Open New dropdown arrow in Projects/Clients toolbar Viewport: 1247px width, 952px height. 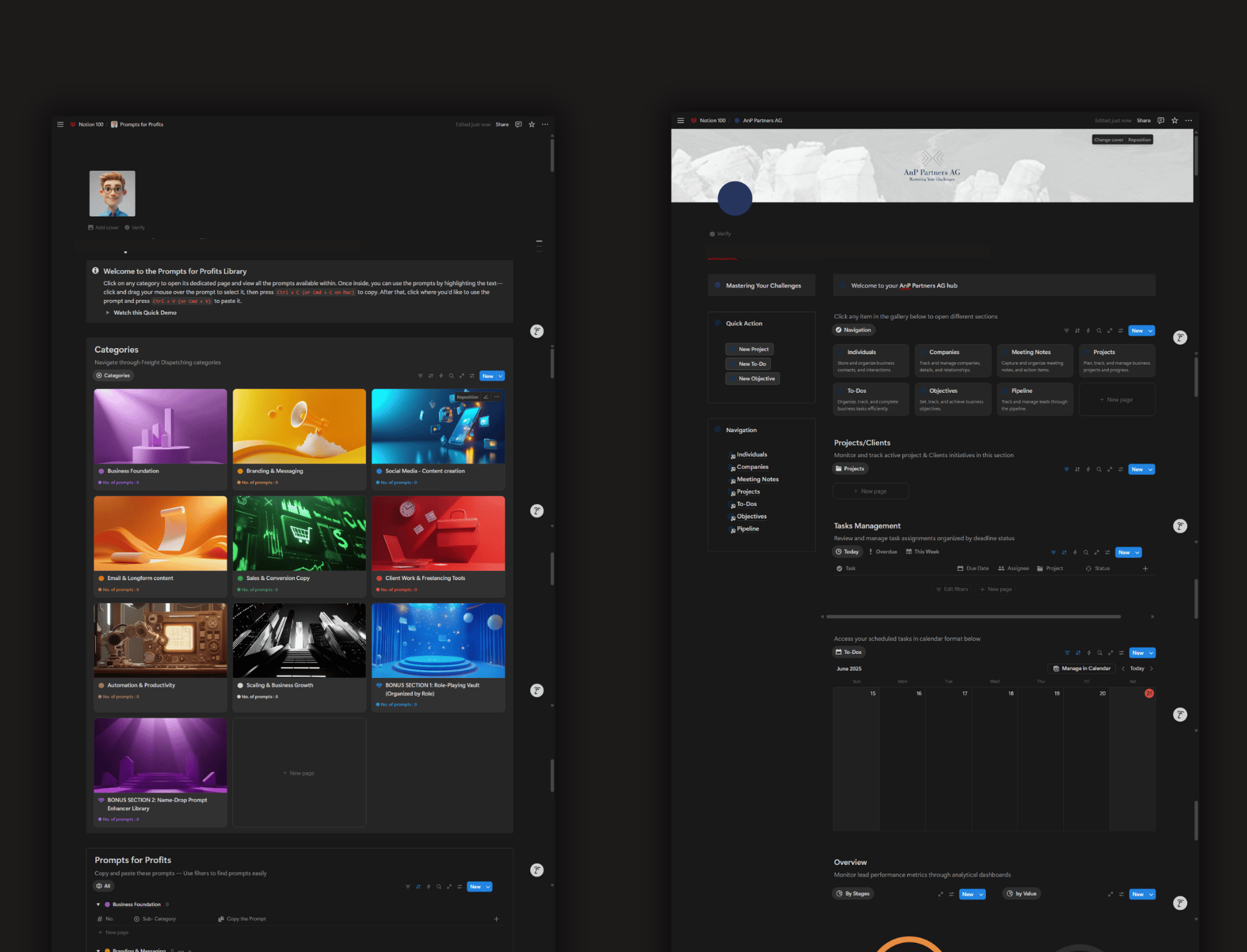point(1150,470)
